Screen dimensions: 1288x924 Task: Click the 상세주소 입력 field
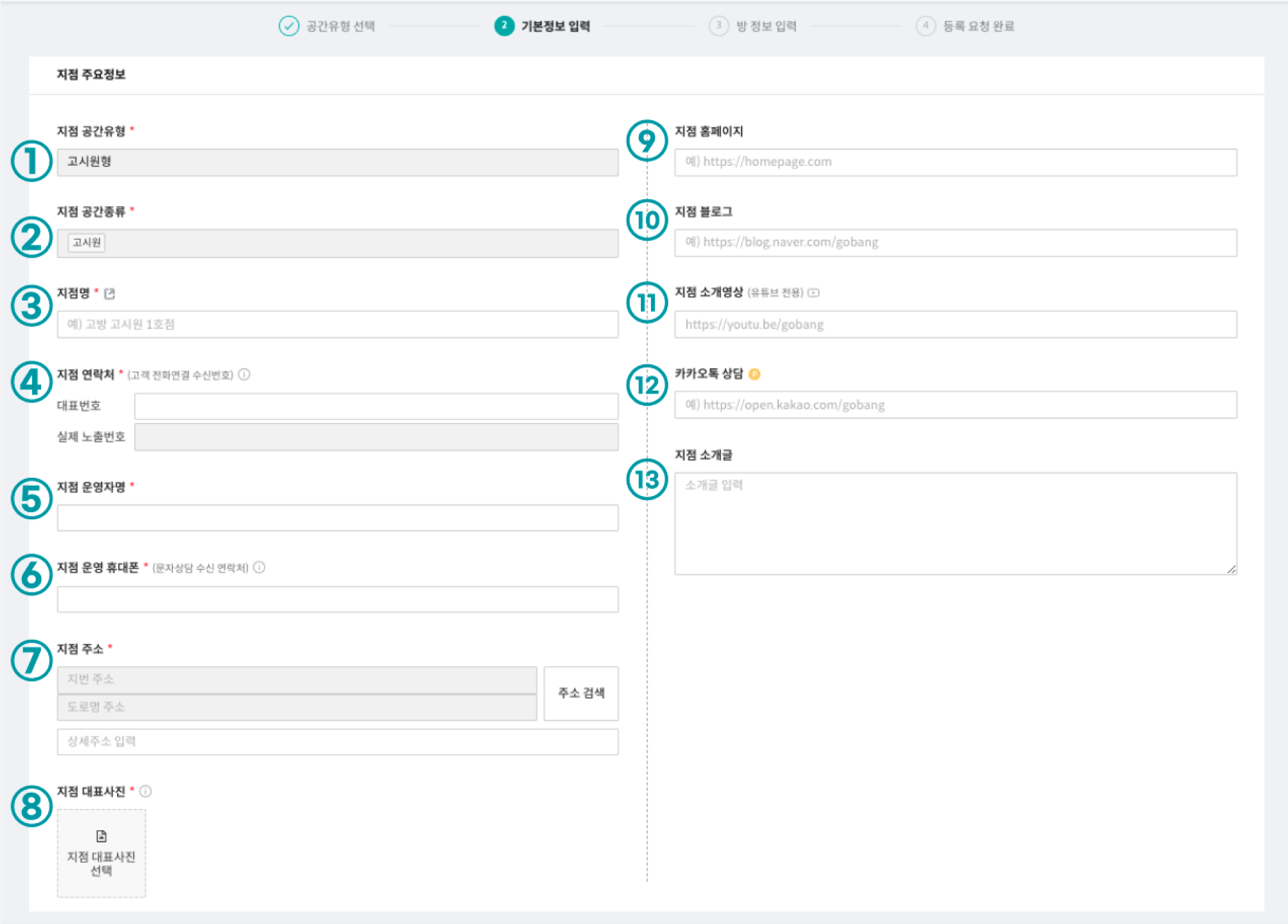click(x=337, y=741)
